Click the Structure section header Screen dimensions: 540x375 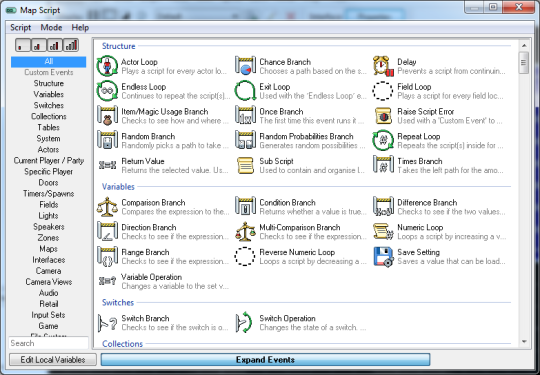(118, 46)
